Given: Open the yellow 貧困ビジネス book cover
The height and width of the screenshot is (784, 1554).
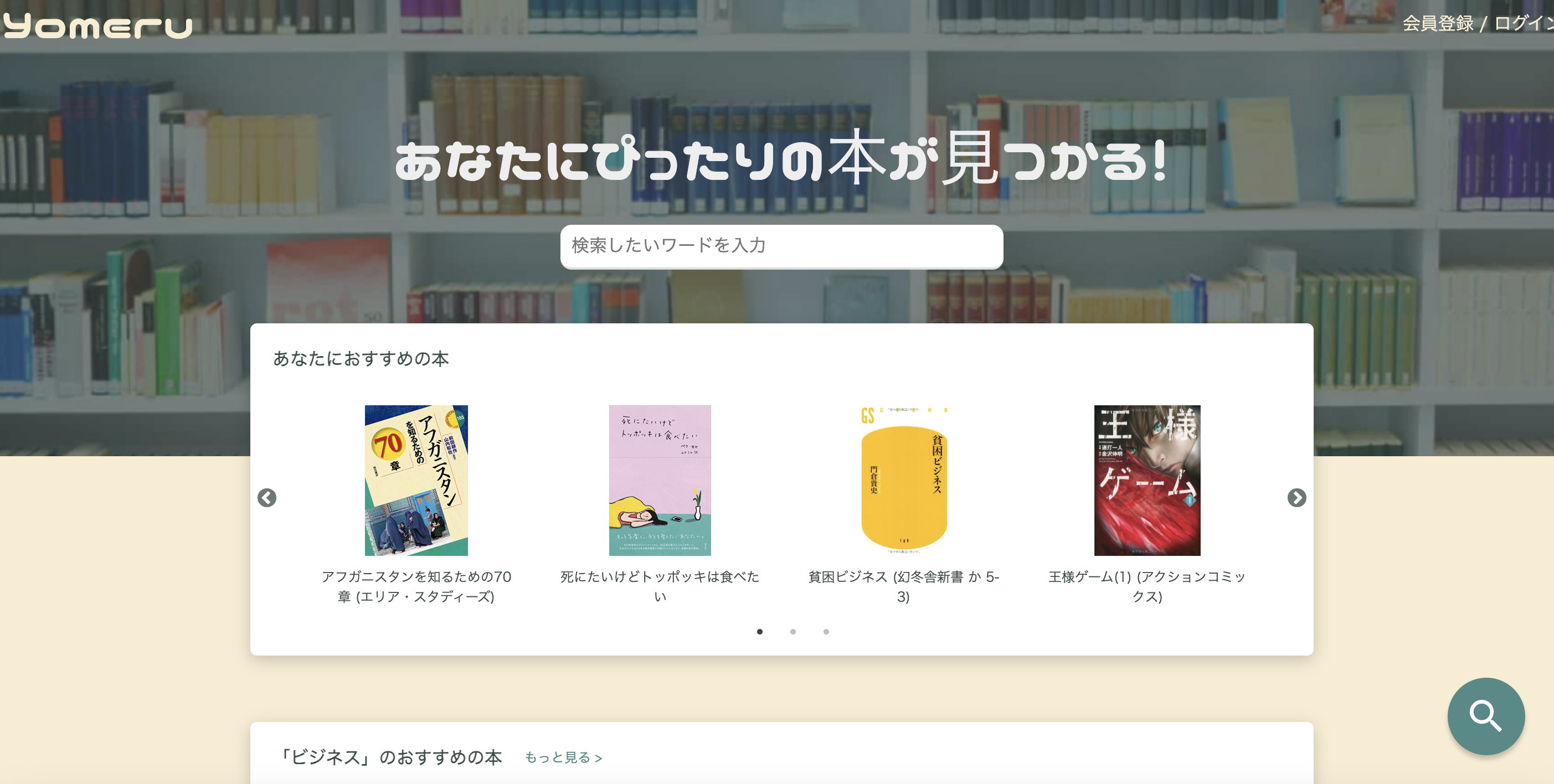Looking at the screenshot, I should click(x=904, y=480).
